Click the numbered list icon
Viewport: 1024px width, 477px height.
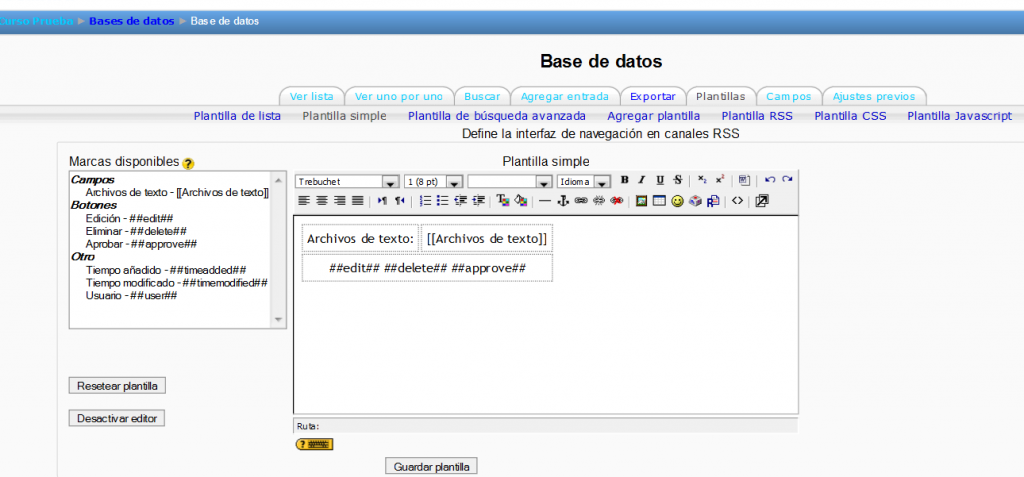click(425, 201)
